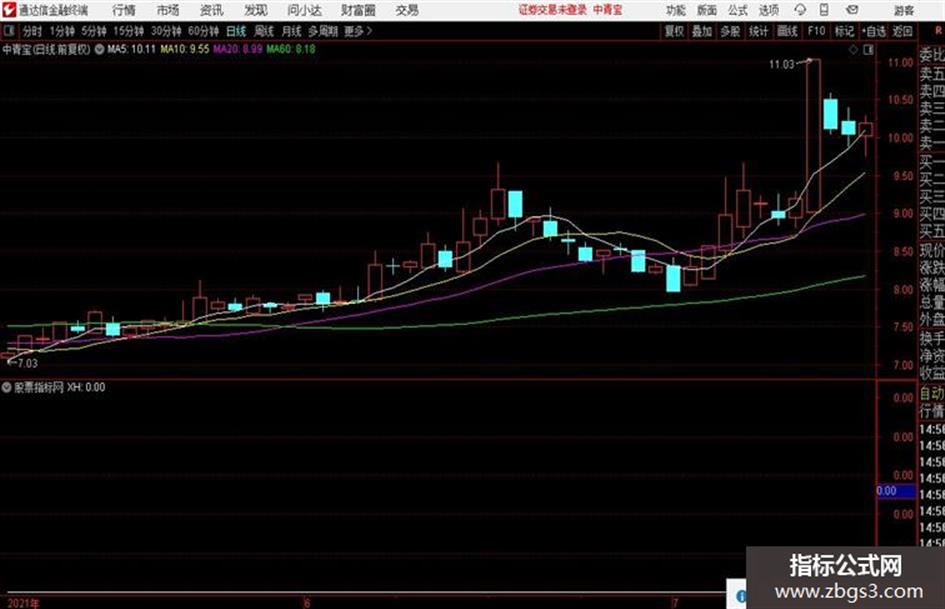
Task: Click the mobile phone icon
Action: point(824,10)
